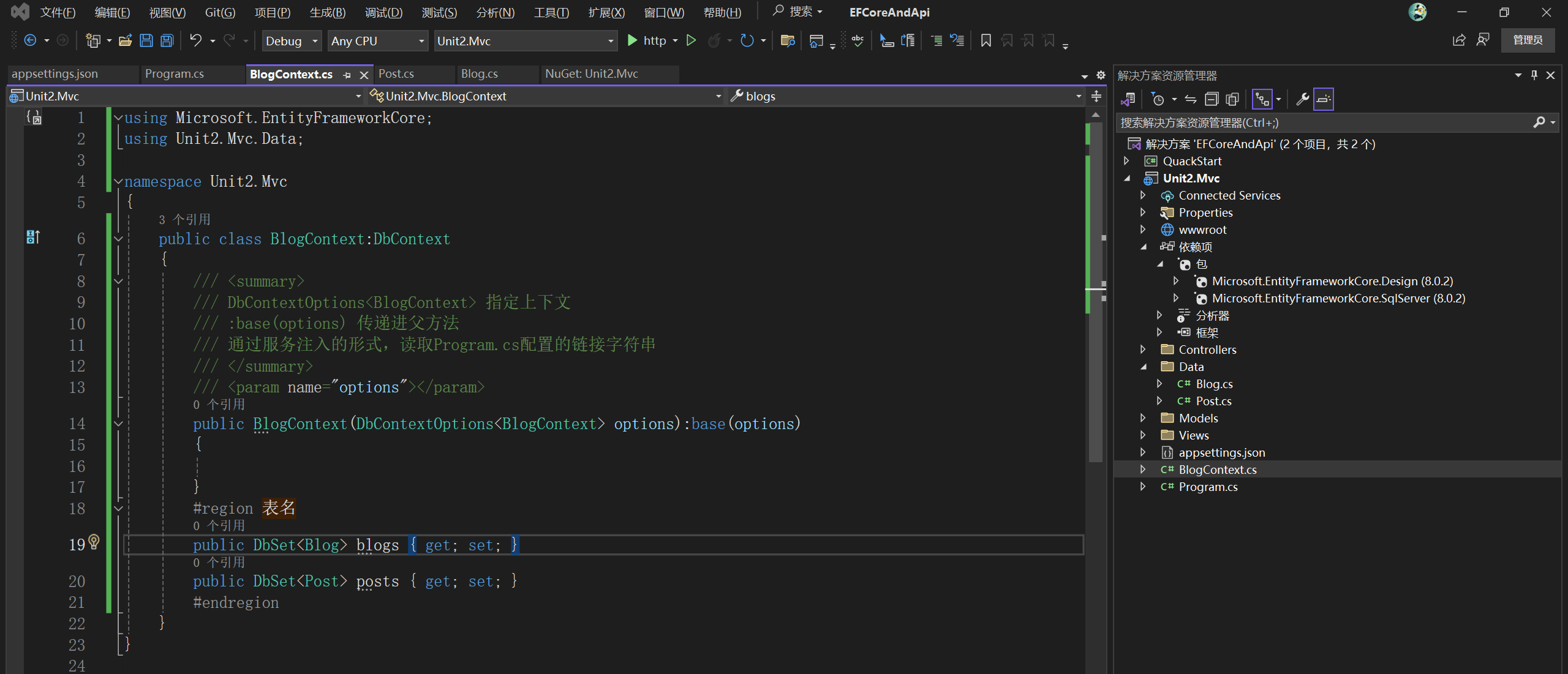
Task: Start without debugging using hollow play icon
Action: 691,41
